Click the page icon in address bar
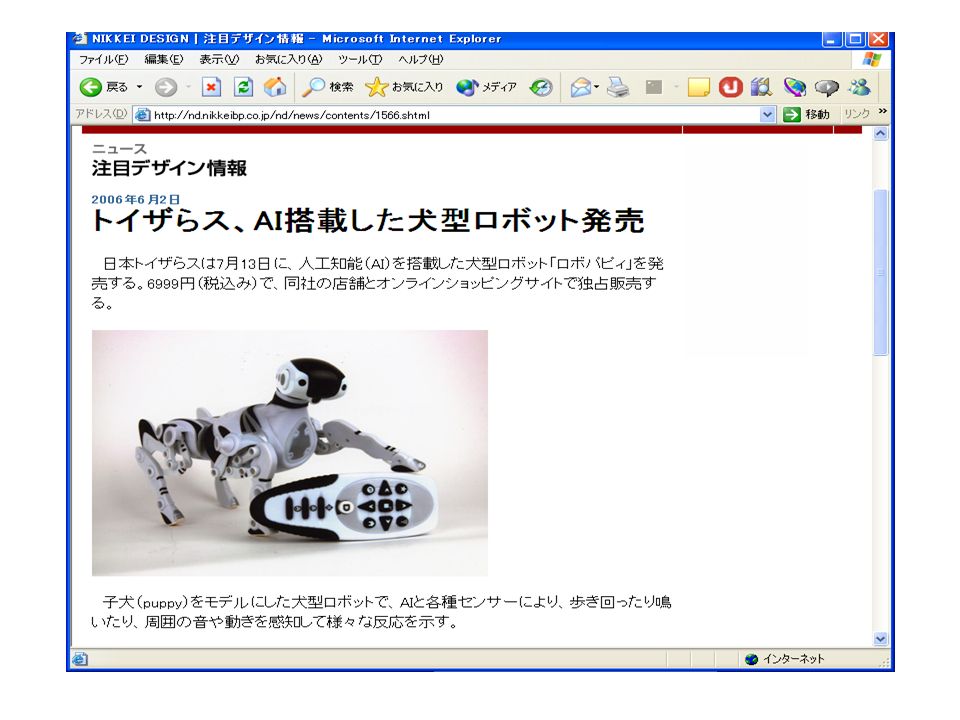Viewport: 960px width, 720px height. [143, 115]
